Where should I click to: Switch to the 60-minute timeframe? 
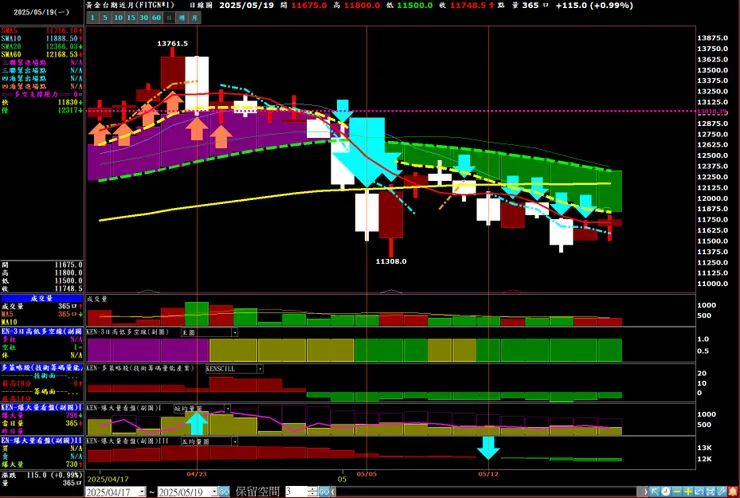(x=156, y=18)
